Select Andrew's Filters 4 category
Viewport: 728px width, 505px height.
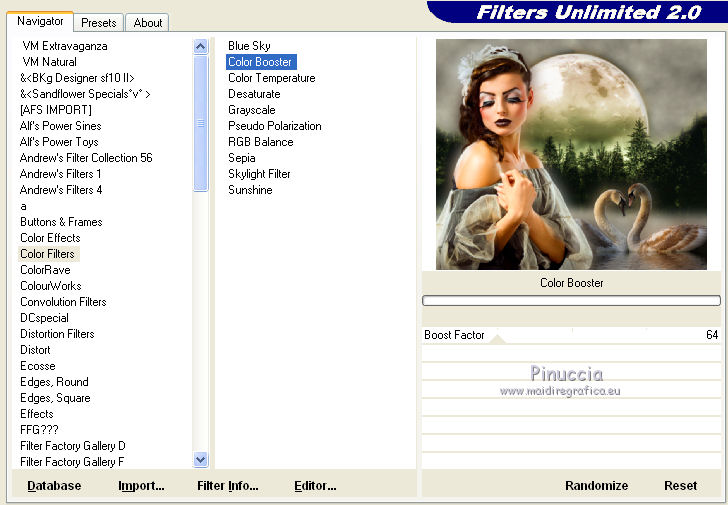coord(61,190)
